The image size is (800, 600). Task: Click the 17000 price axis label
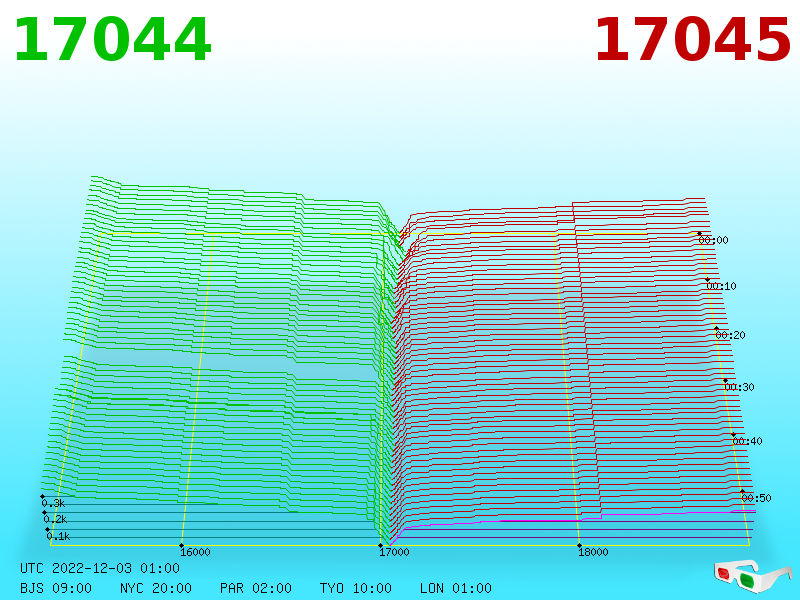click(x=394, y=552)
